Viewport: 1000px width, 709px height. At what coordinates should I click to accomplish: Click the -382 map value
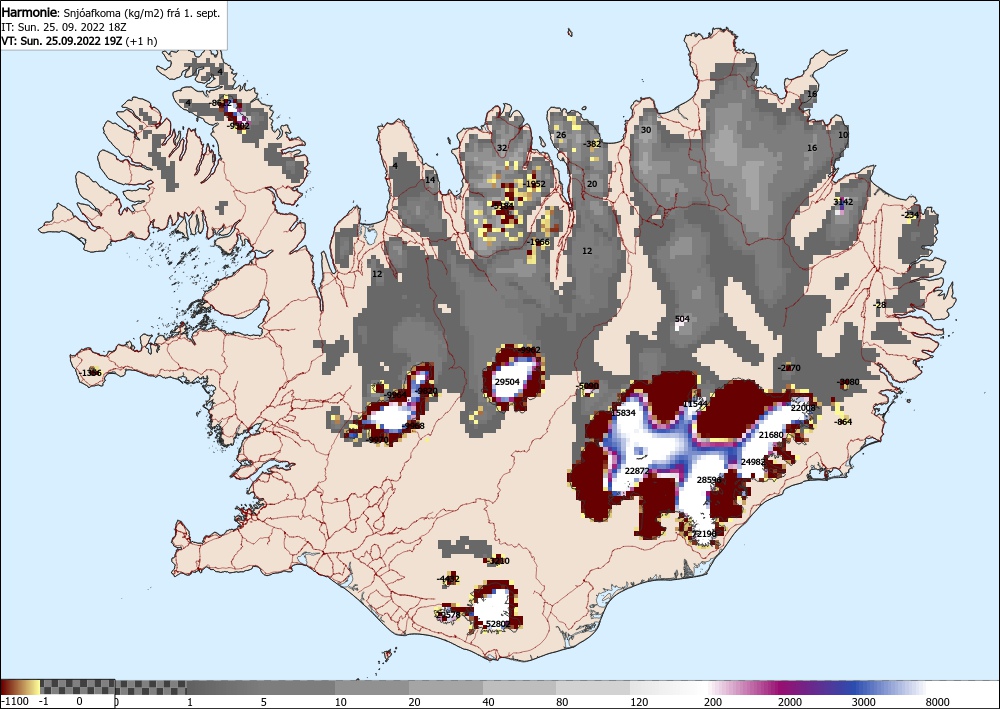coord(592,143)
